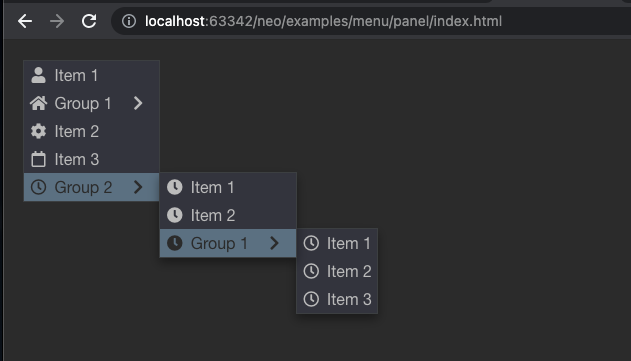Open site info icon in address bar
This screenshot has height=361, width=631.
tap(129, 21)
